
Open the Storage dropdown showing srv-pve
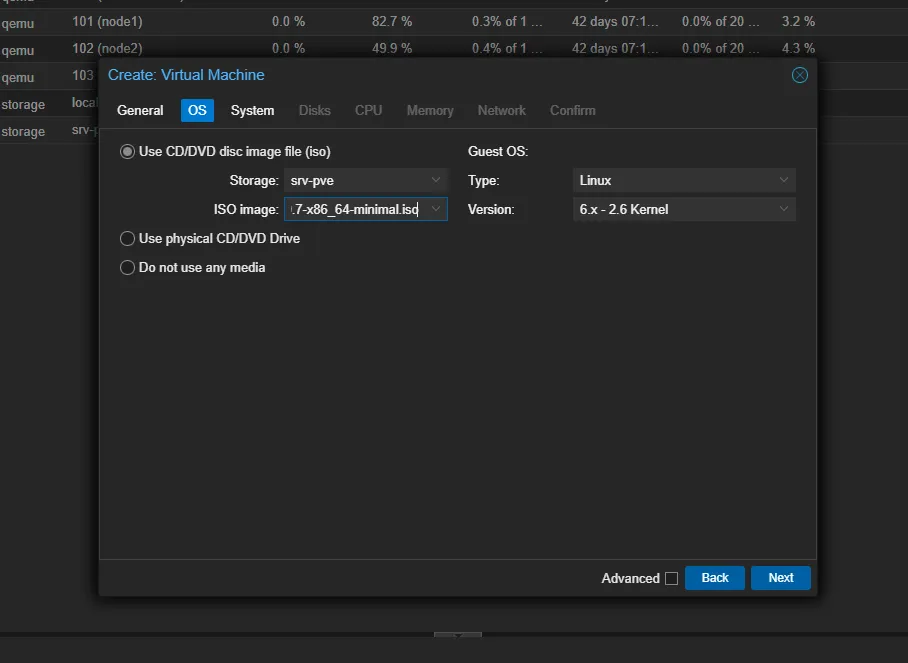pyautogui.click(x=436, y=180)
